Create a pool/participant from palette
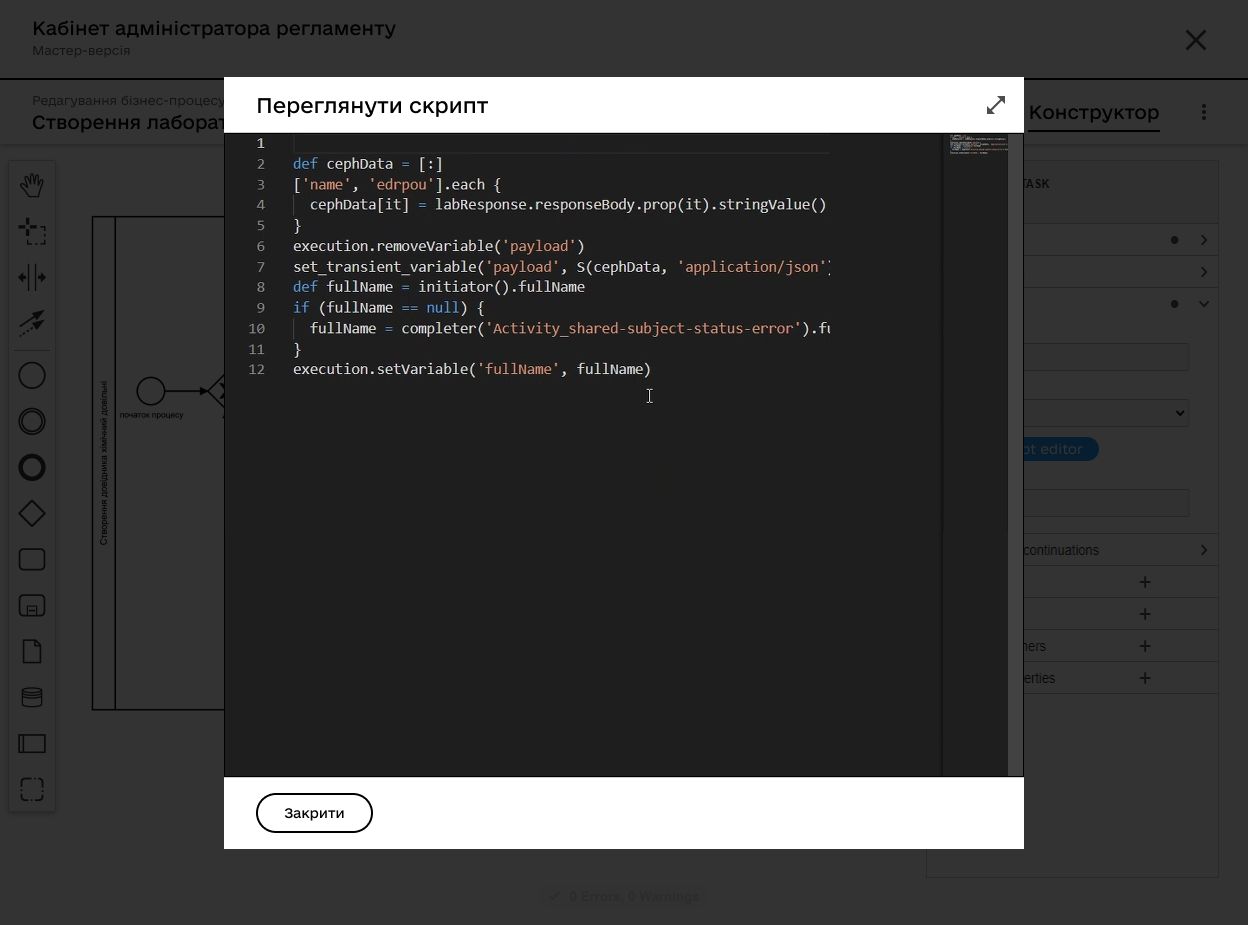This screenshot has width=1248, height=925. [32, 743]
